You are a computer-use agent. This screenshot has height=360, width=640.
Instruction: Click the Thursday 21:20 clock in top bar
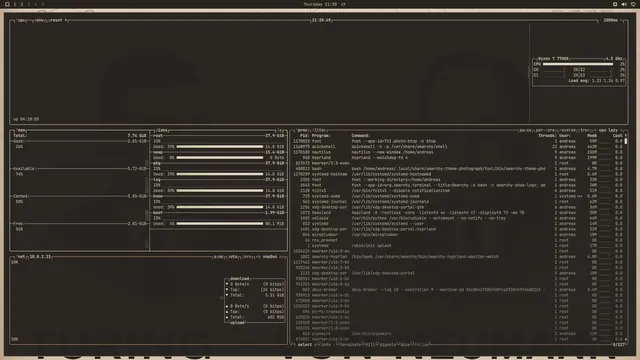click(x=320, y=4)
